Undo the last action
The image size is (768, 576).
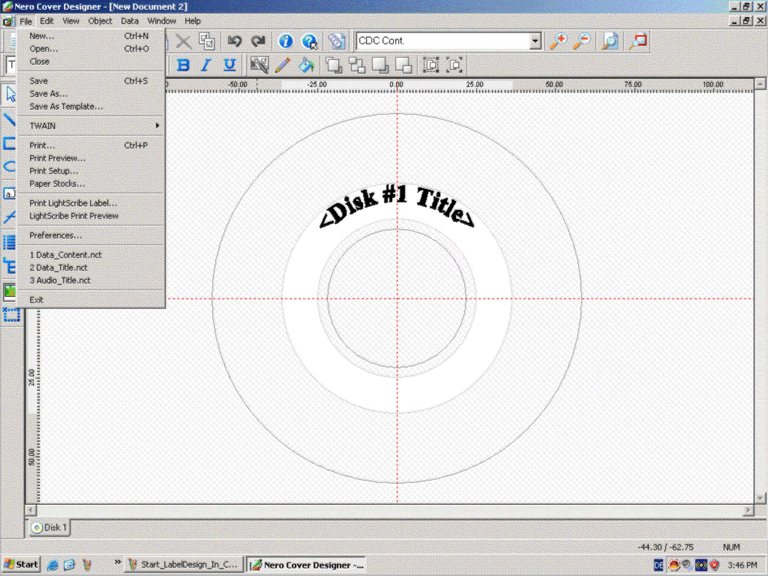235,41
